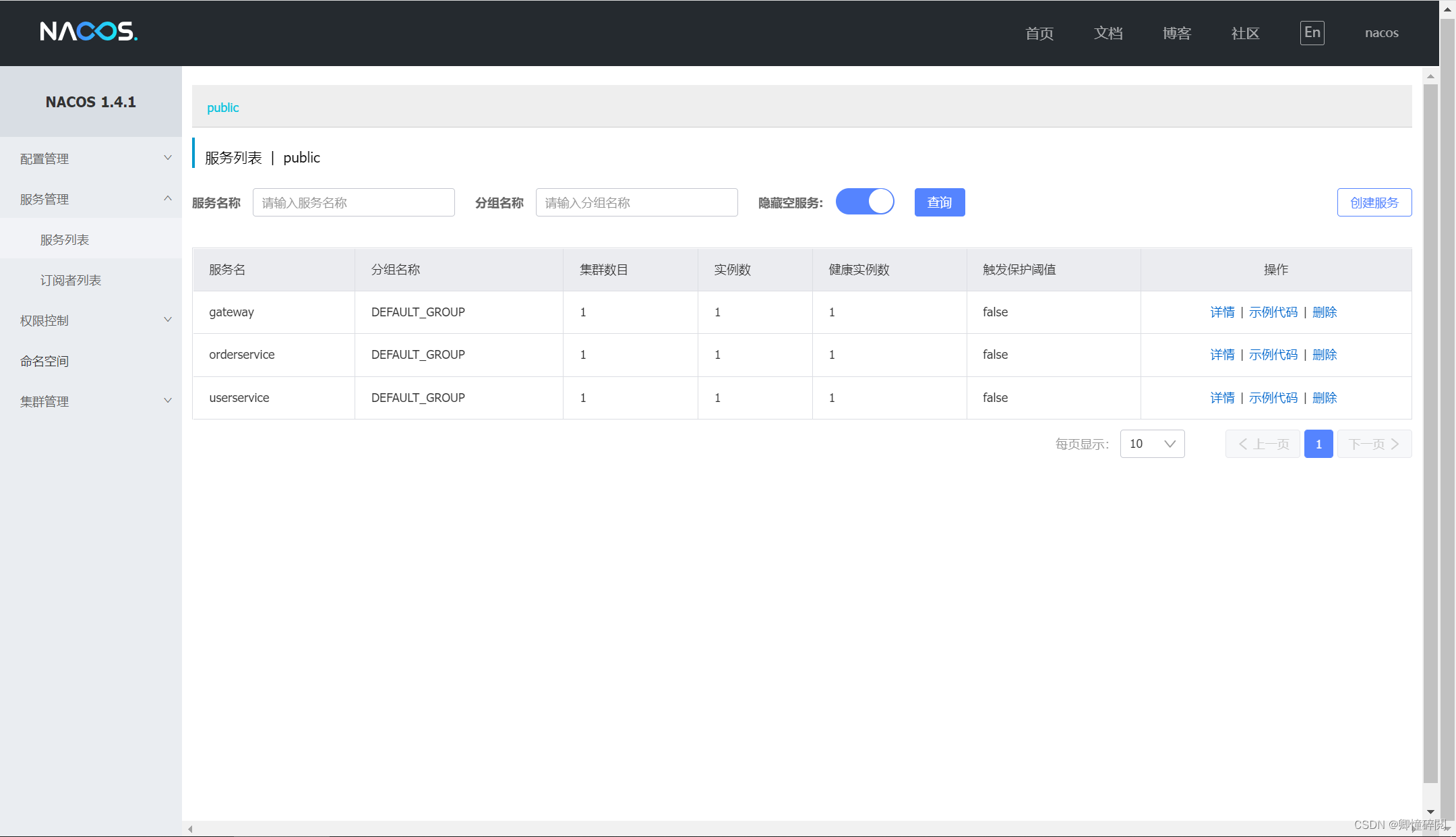Go to the next page 下一页
The image size is (1456, 837).
coord(1374,444)
